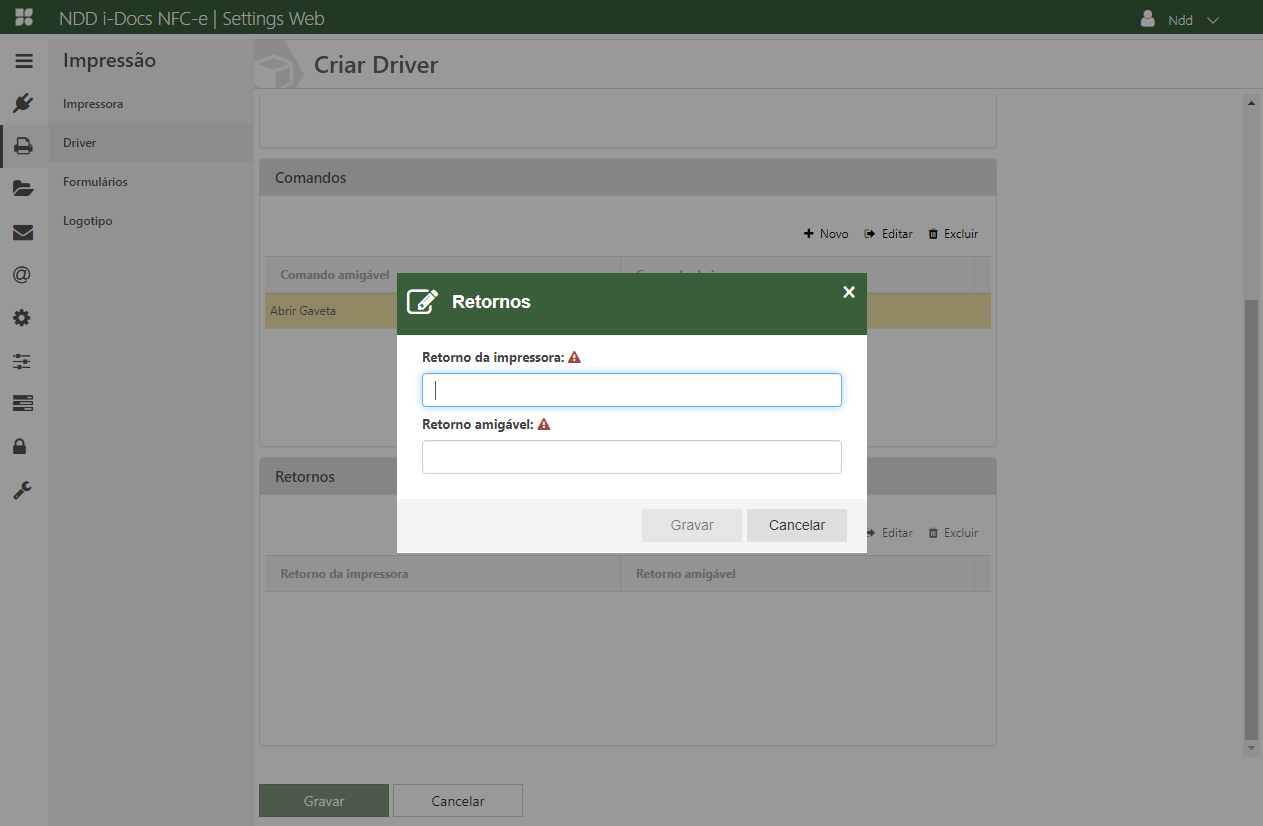Close the Retornos dialog with X
Screen dimensions: 1263x826
(x=849, y=292)
